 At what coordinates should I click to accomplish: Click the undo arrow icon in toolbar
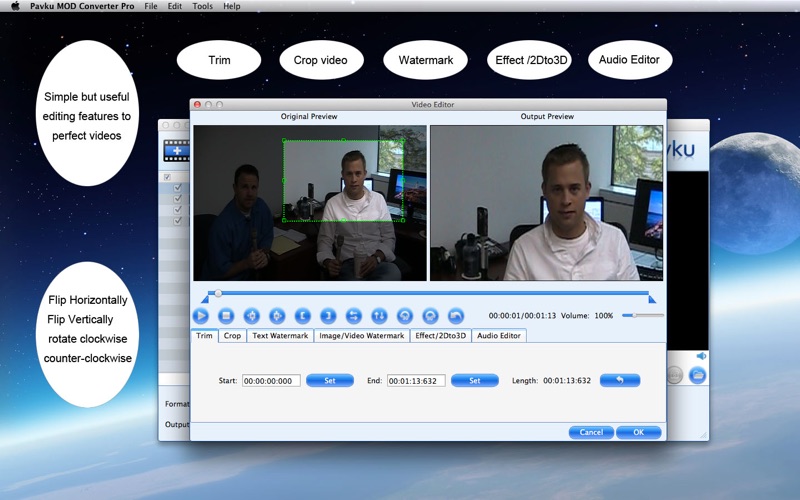click(x=456, y=316)
